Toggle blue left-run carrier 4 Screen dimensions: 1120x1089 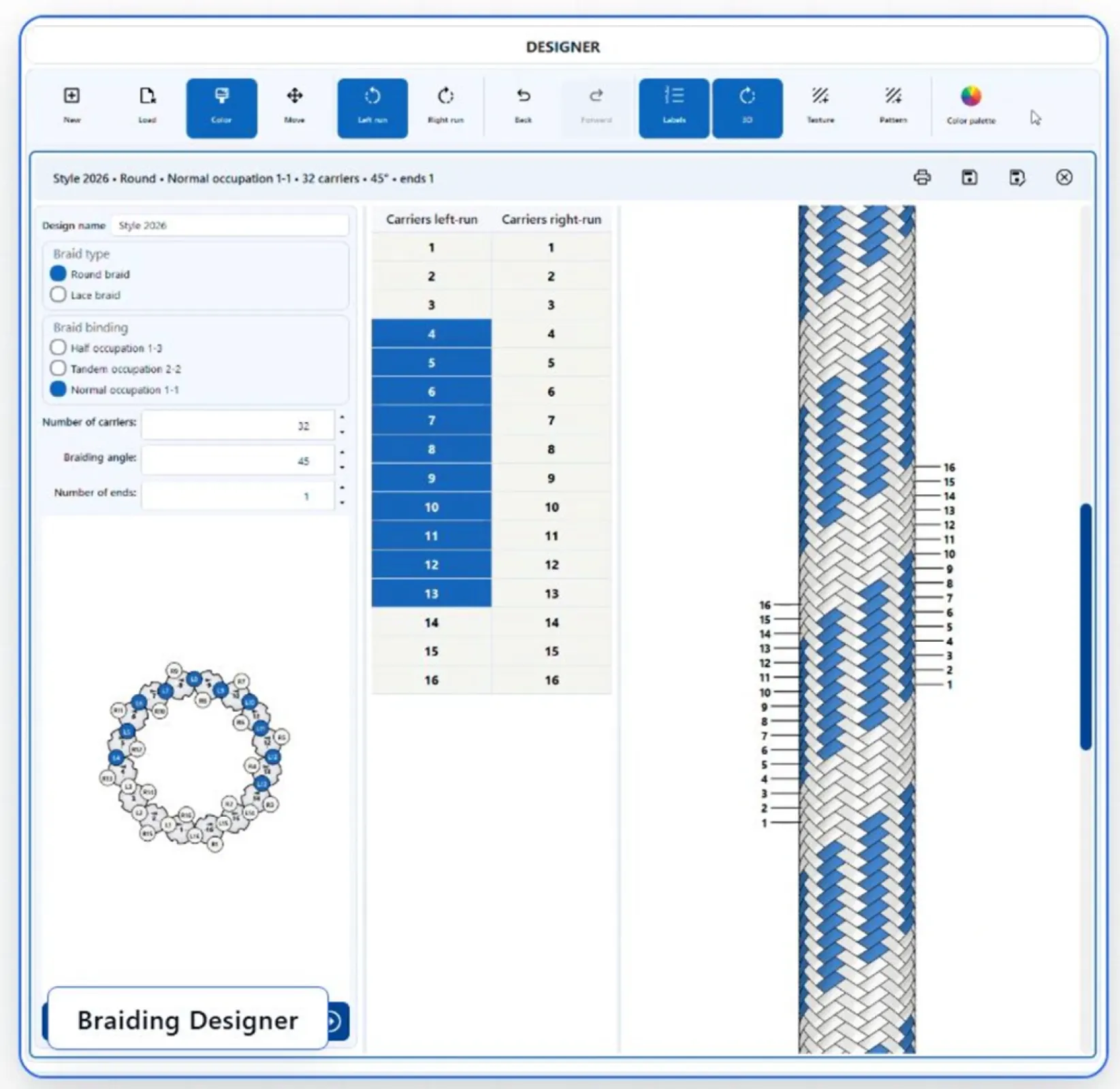coord(432,334)
